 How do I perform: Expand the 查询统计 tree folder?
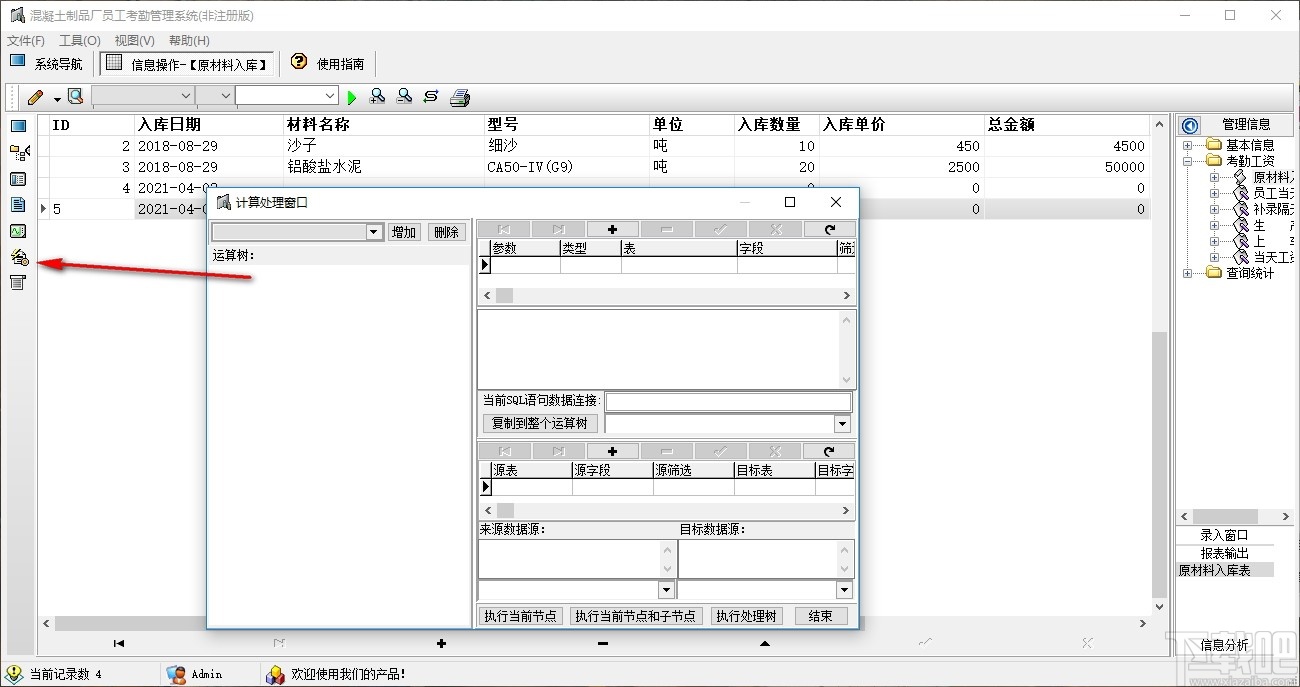pyautogui.click(x=1186, y=273)
